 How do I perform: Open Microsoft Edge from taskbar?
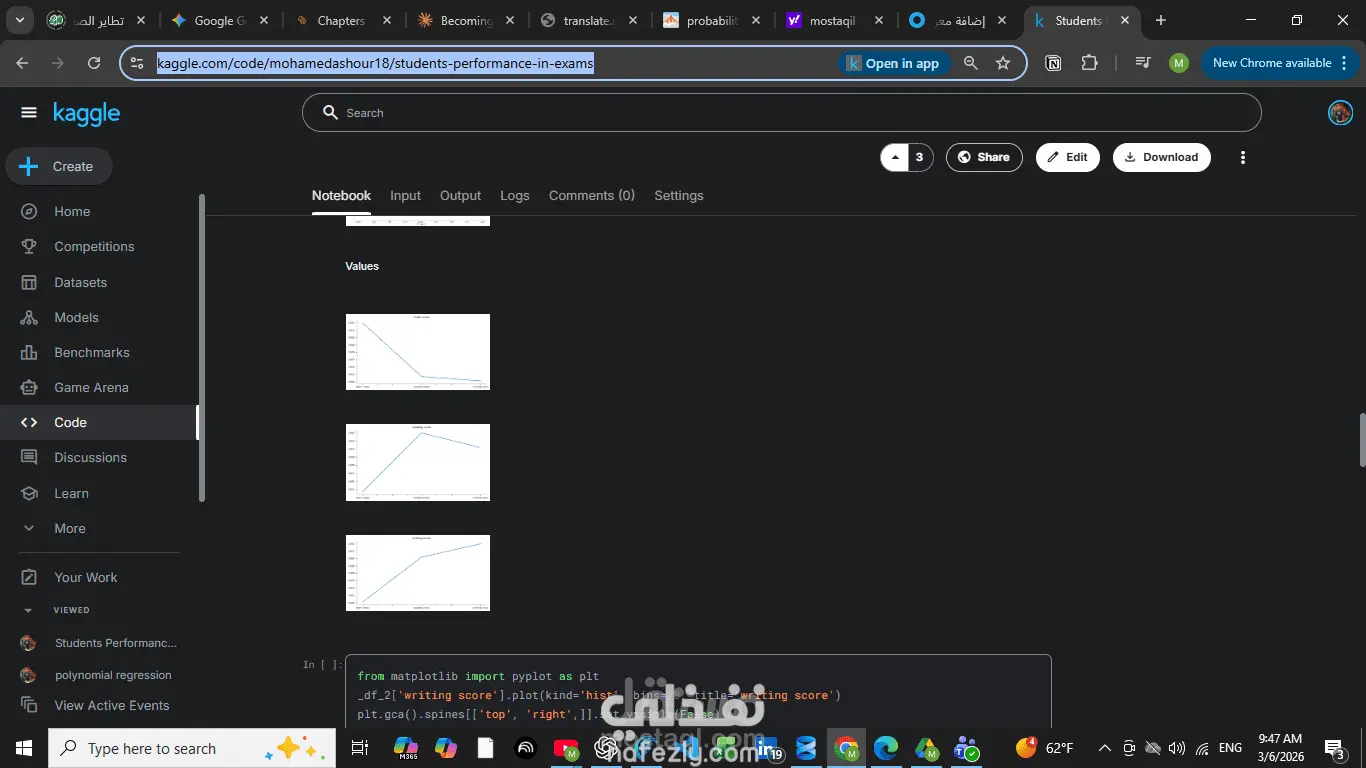point(886,748)
